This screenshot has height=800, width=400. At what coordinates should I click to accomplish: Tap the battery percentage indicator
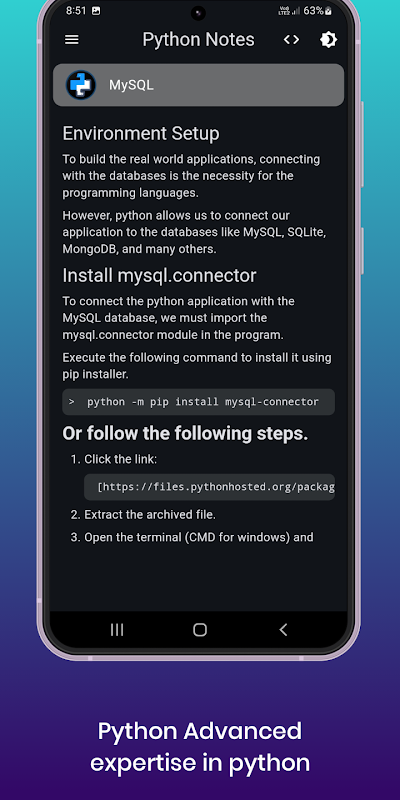point(317,11)
